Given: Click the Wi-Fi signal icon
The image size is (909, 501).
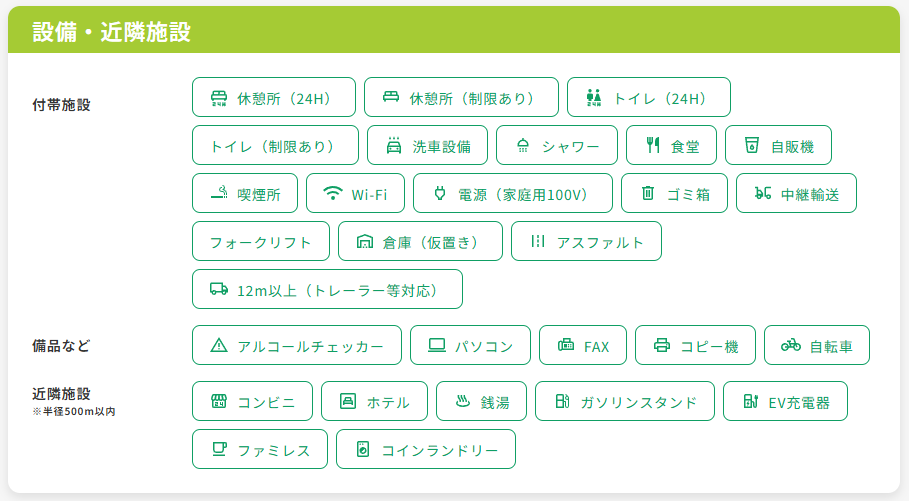Looking at the screenshot, I should [332, 194].
